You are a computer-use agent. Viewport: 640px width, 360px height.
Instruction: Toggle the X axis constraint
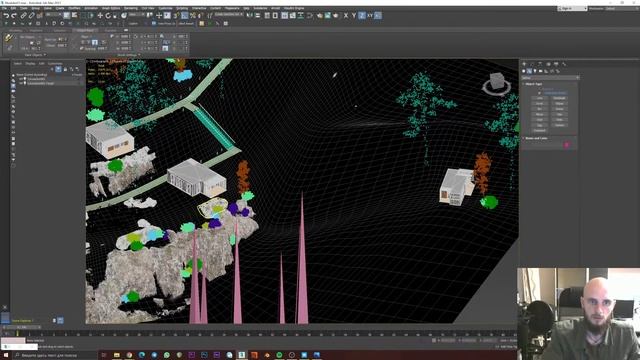pos(346,16)
